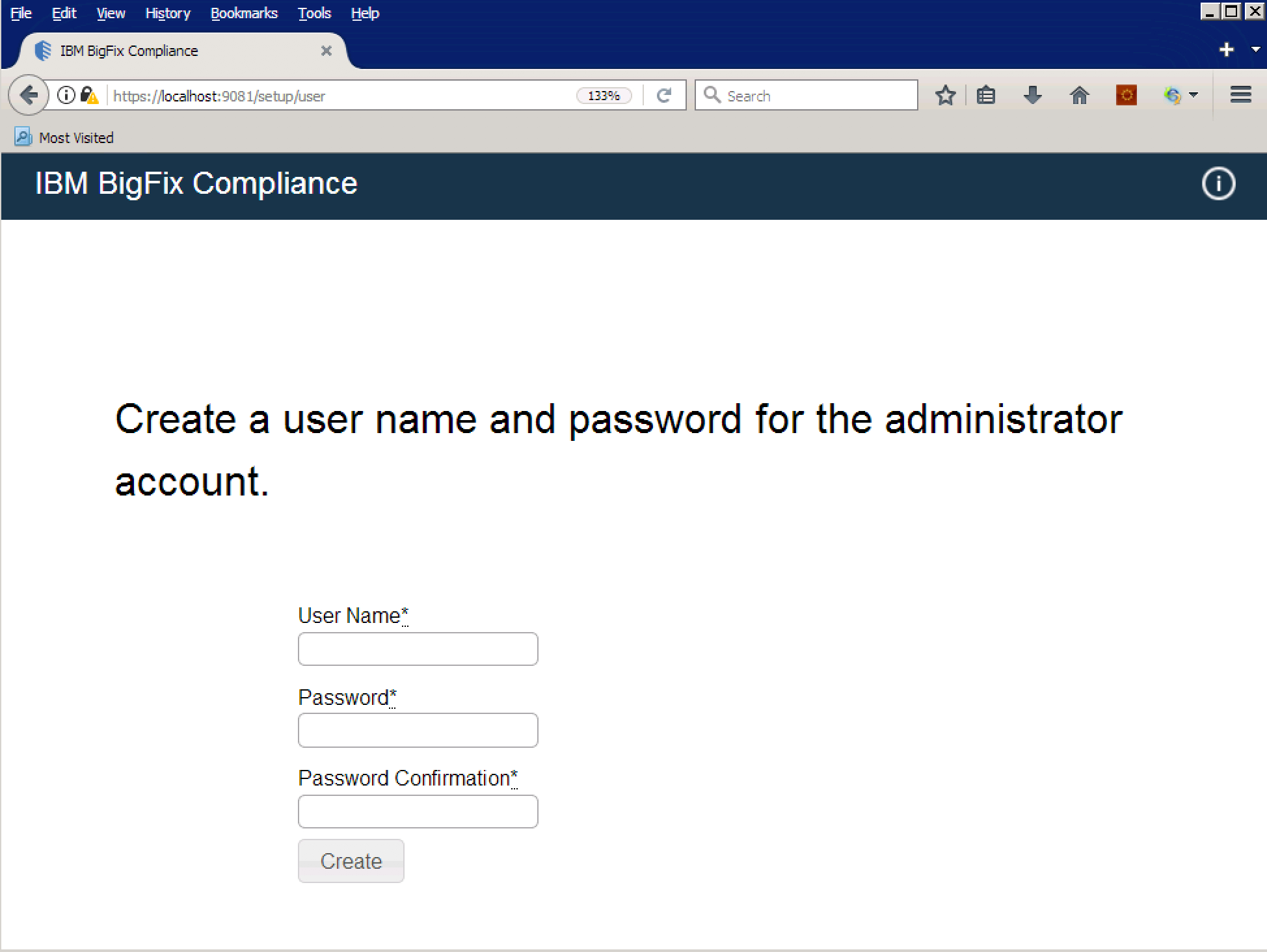Click the reload page icon
This screenshot has width=1267, height=952.
[x=663, y=96]
